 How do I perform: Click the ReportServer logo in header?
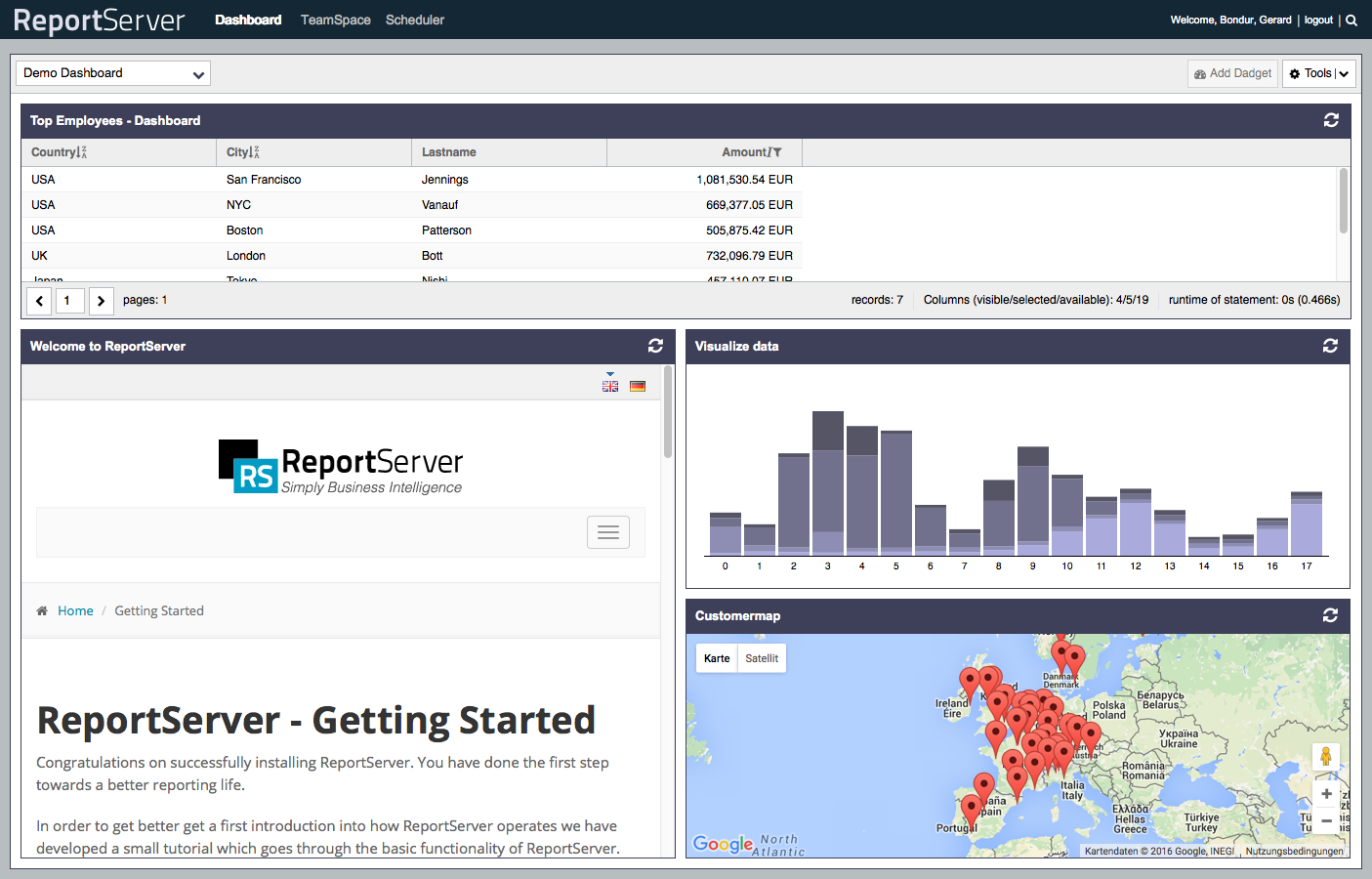click(x=99, y=21)
